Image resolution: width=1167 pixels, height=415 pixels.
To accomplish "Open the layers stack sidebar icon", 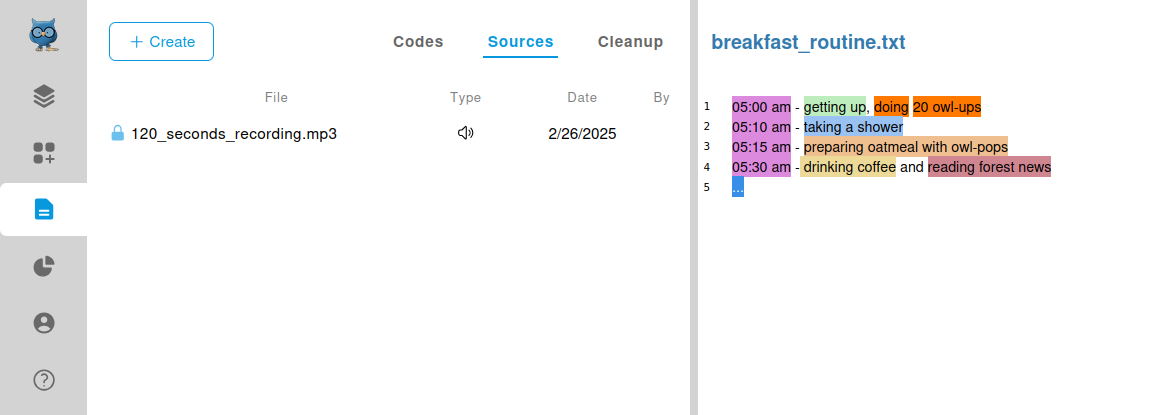I will point(43,96).
